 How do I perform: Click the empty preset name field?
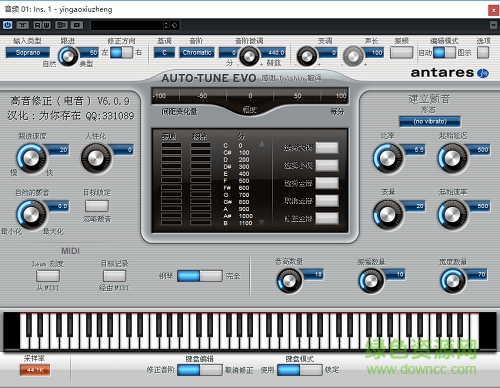[127, 25]
